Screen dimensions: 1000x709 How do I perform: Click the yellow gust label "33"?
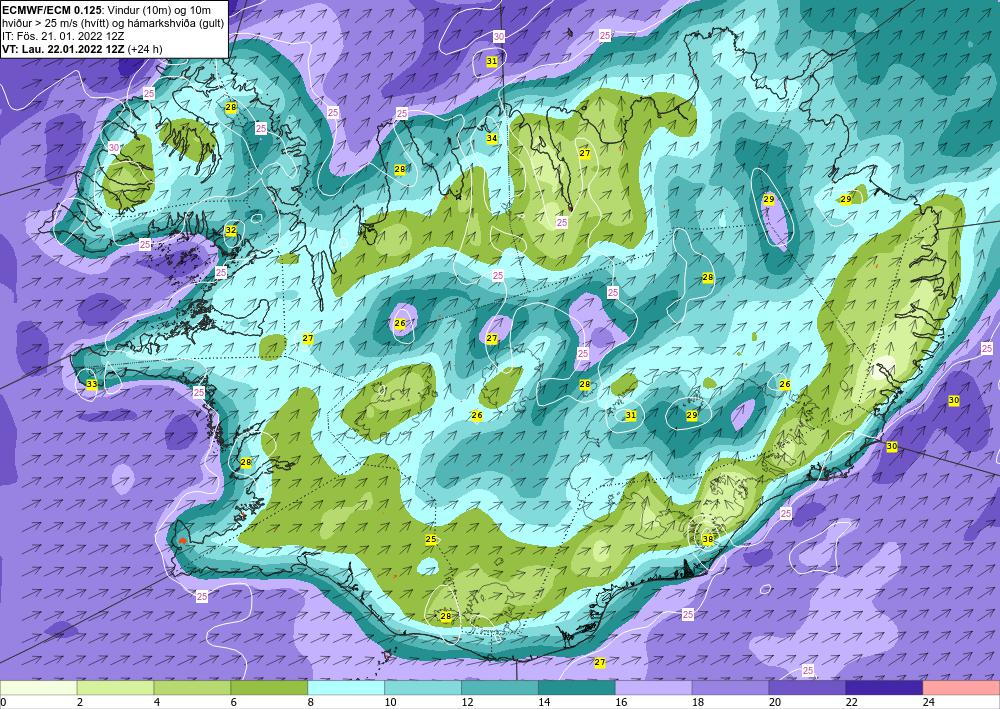click(92, 384)
